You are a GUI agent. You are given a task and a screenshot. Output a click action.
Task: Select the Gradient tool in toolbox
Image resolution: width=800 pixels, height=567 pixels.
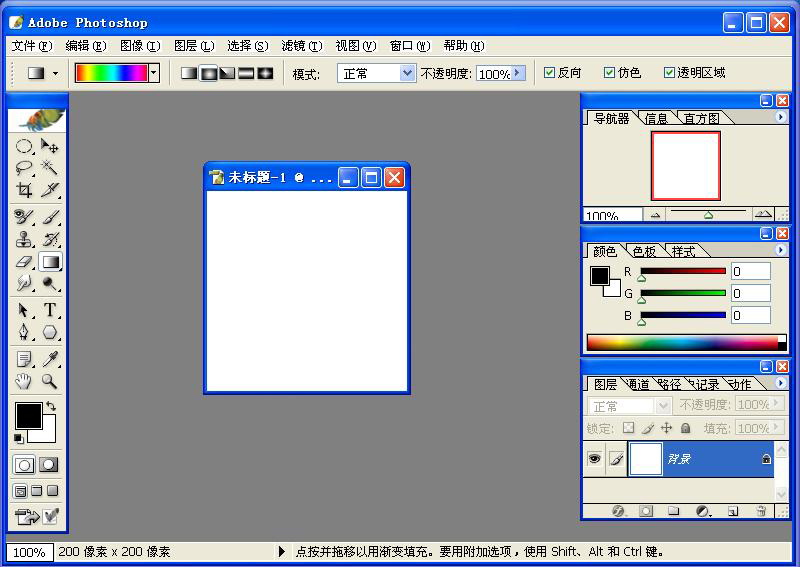50,262
